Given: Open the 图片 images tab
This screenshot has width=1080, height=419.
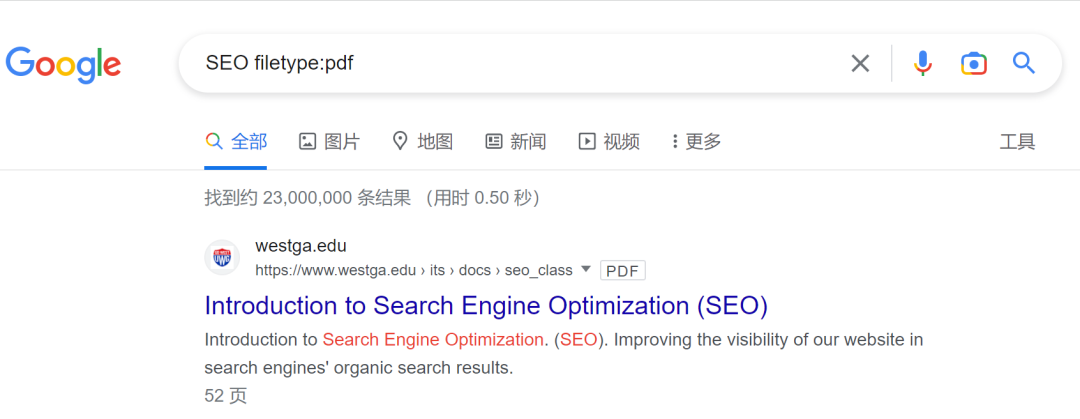Looking at the screenshot, I should coord(329,142).
